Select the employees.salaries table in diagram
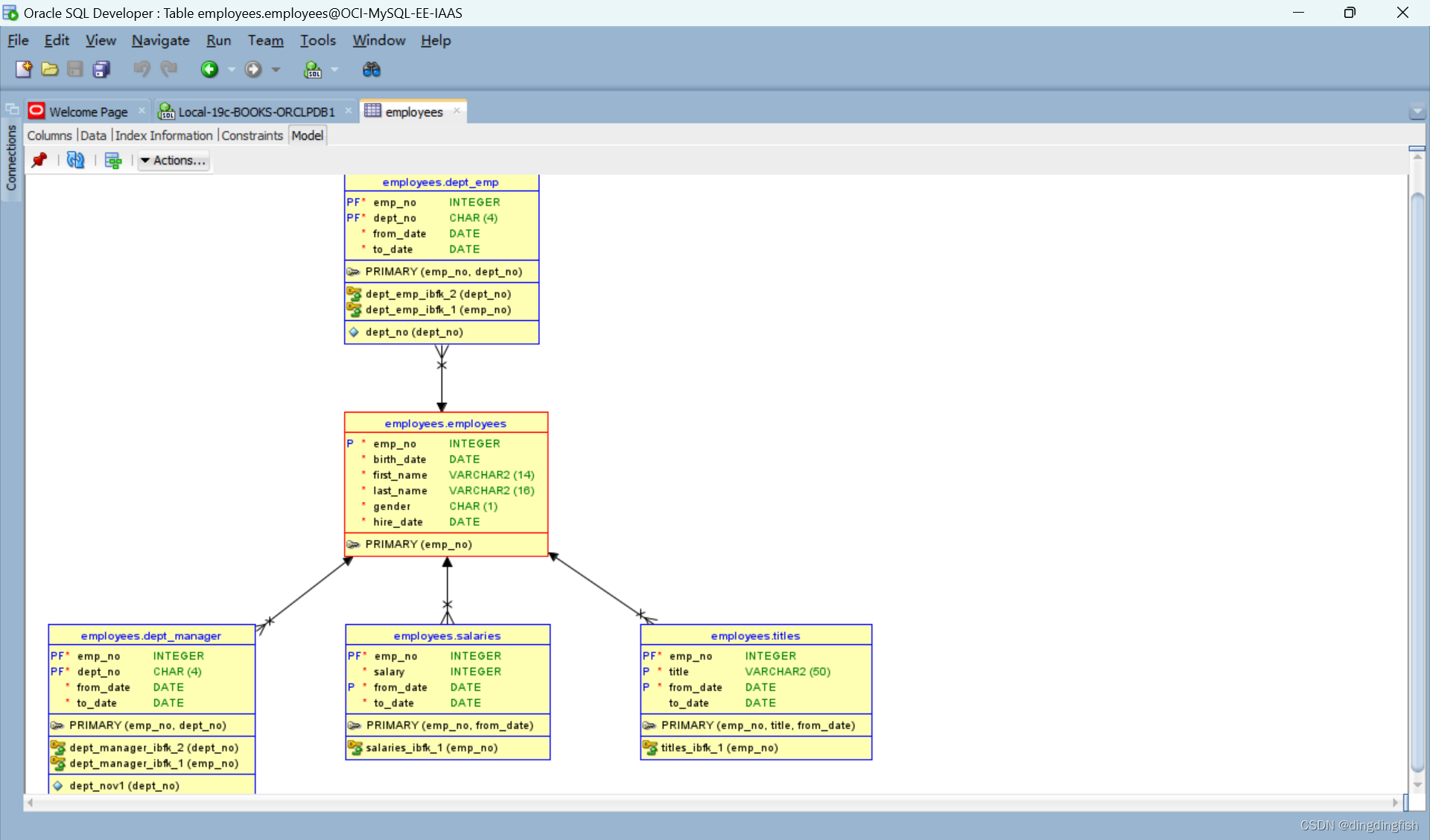1430x840 pixels. tap(447, 636)
